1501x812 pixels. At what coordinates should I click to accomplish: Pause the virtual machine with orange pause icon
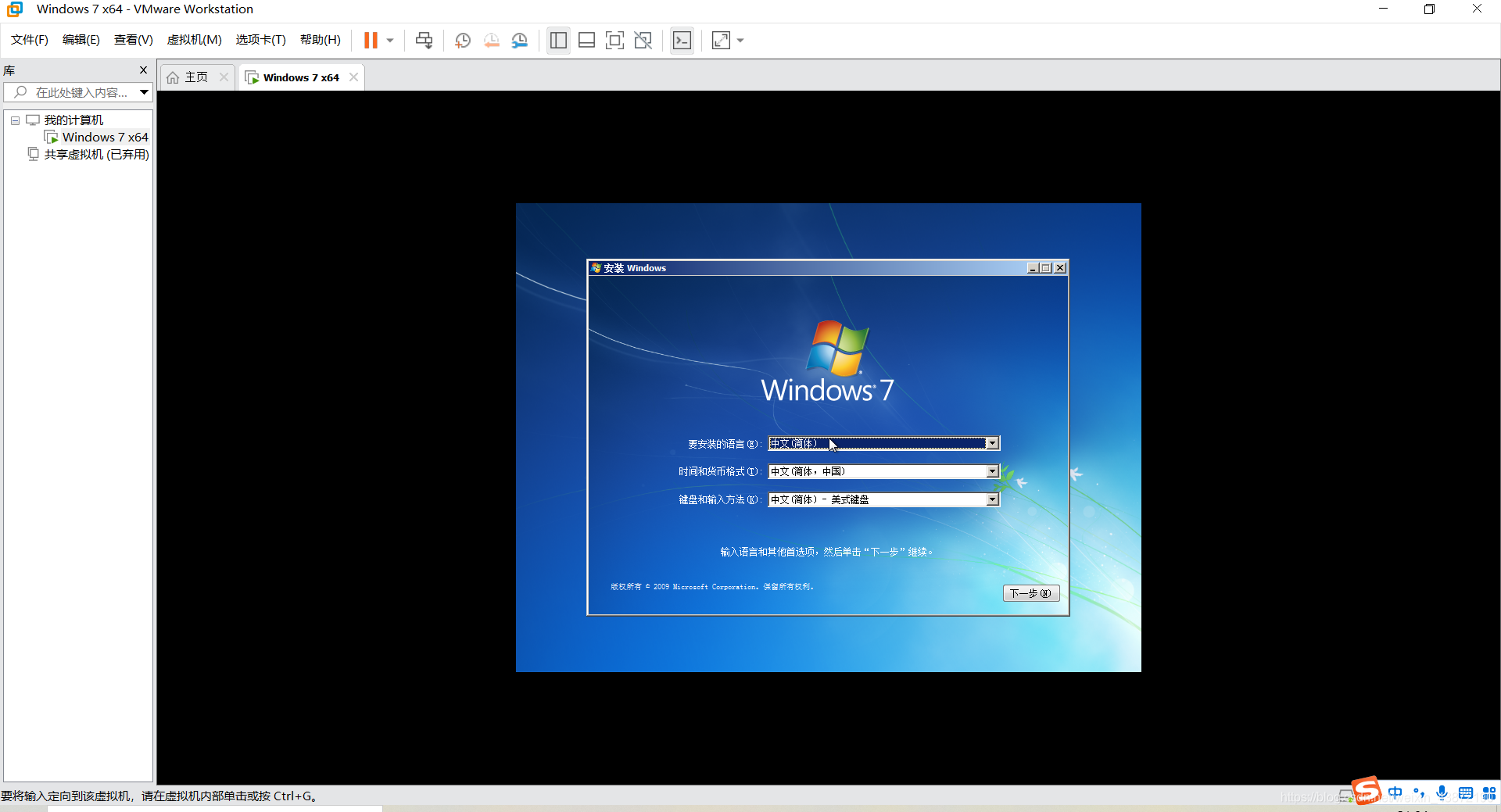click(x=371, y=40)
